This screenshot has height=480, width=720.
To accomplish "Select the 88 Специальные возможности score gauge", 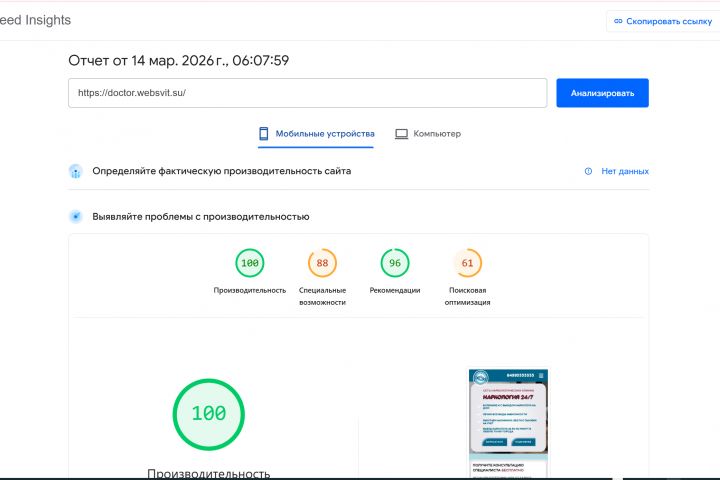I will tap(322, 263).
